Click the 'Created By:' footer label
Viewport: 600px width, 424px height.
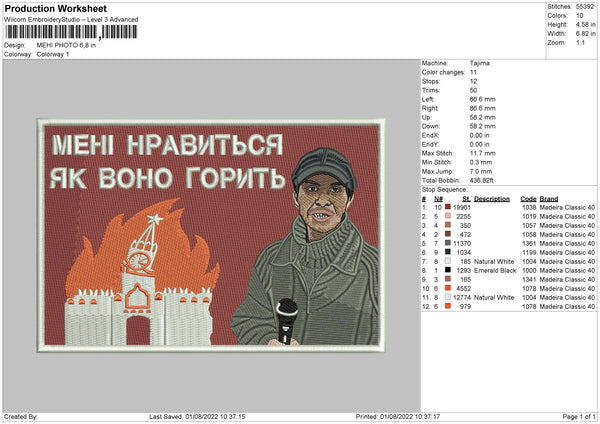[21, 416]
